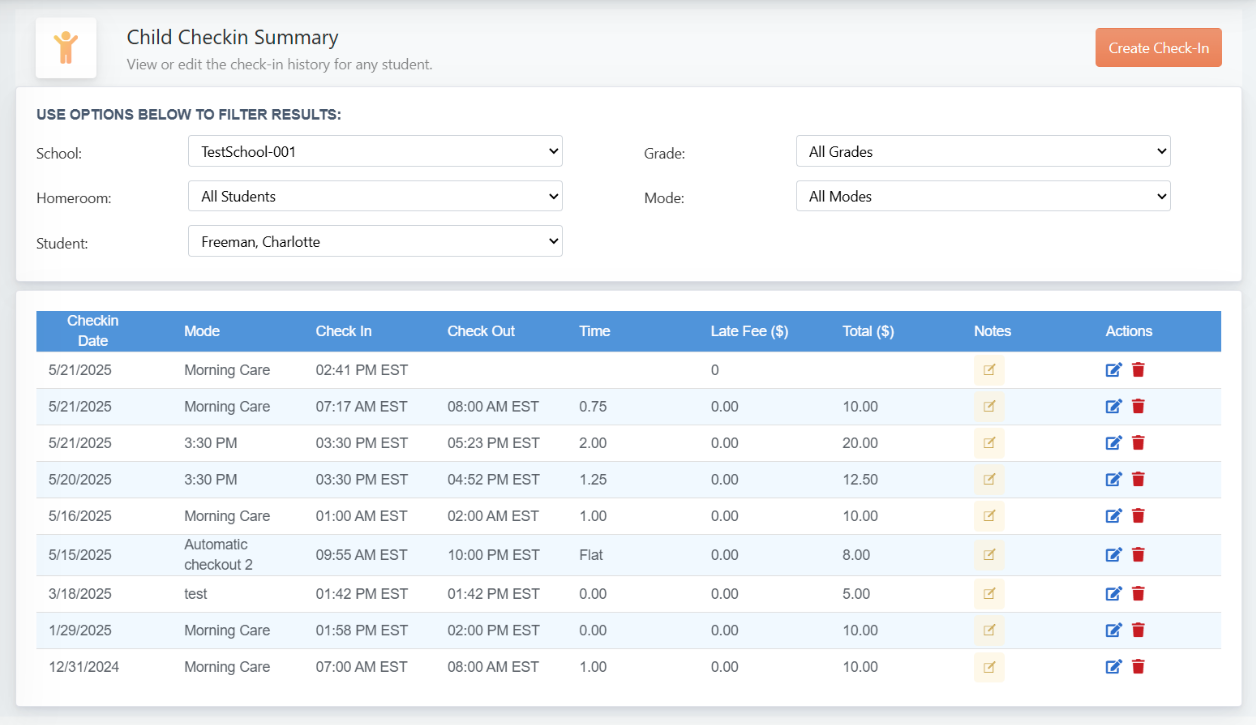The width and height of the screenshot is (1256, 725).
Task: Edit the 5/20/2025 3:30 PM check-in
Action: tap(1113, 480)
